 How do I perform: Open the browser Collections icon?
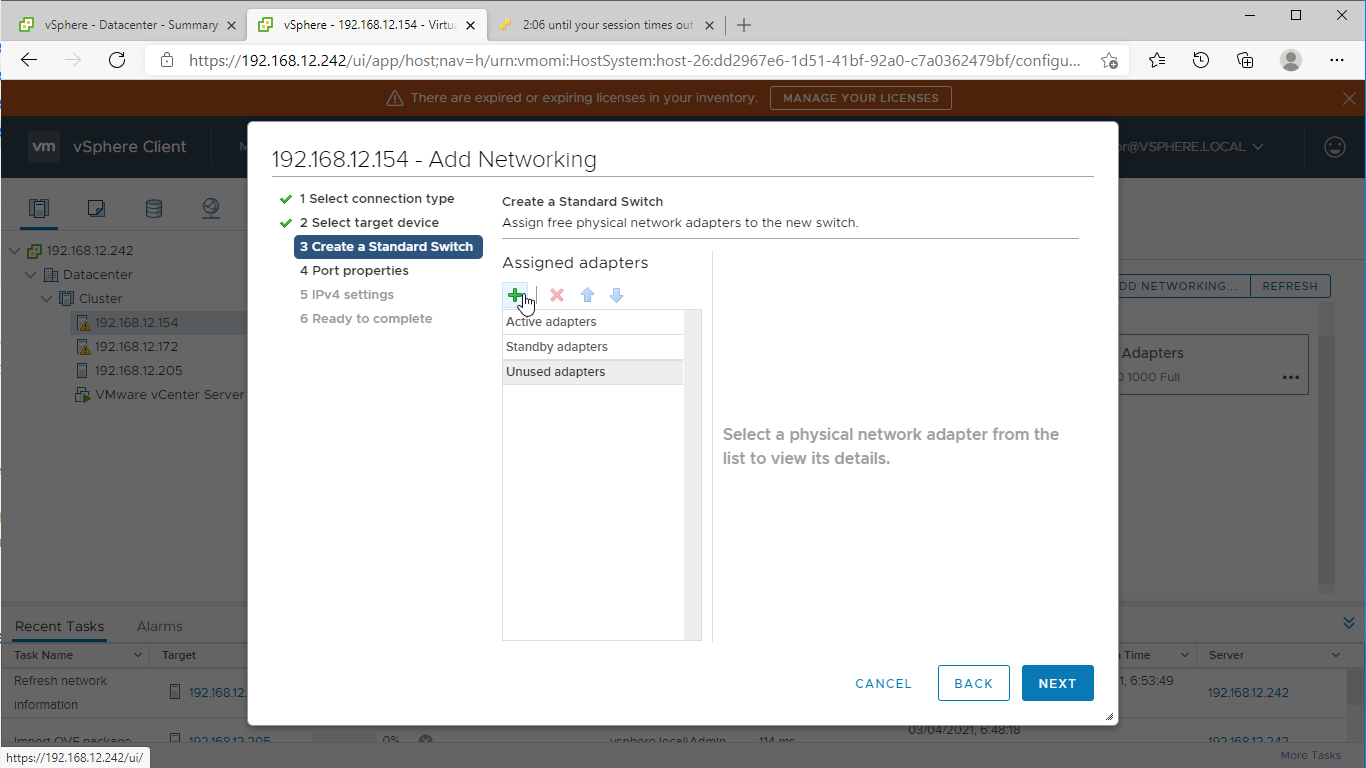coord(1245,60)
